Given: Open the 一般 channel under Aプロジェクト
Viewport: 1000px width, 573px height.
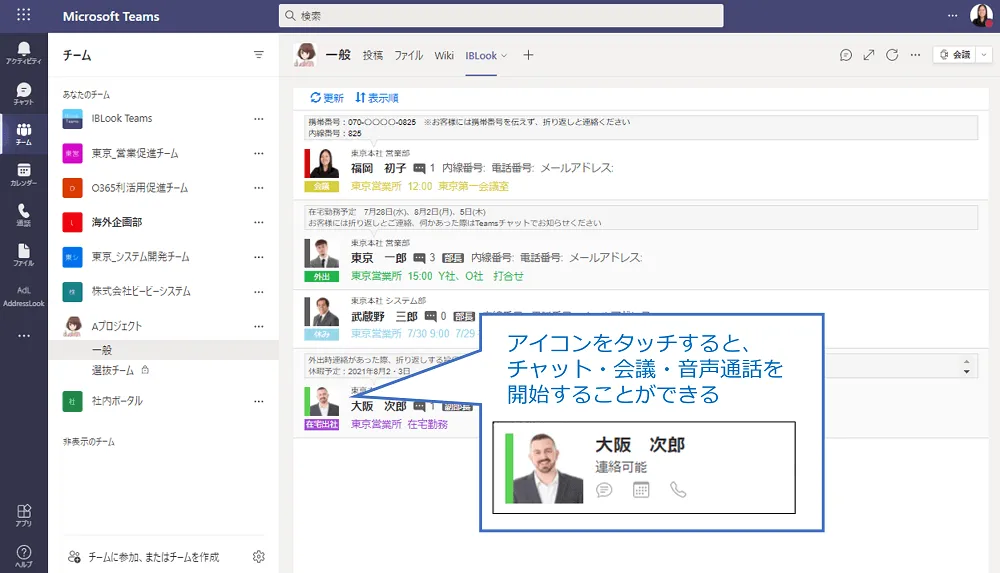Looking at the screenshot, I should click(x=163, y=350).
